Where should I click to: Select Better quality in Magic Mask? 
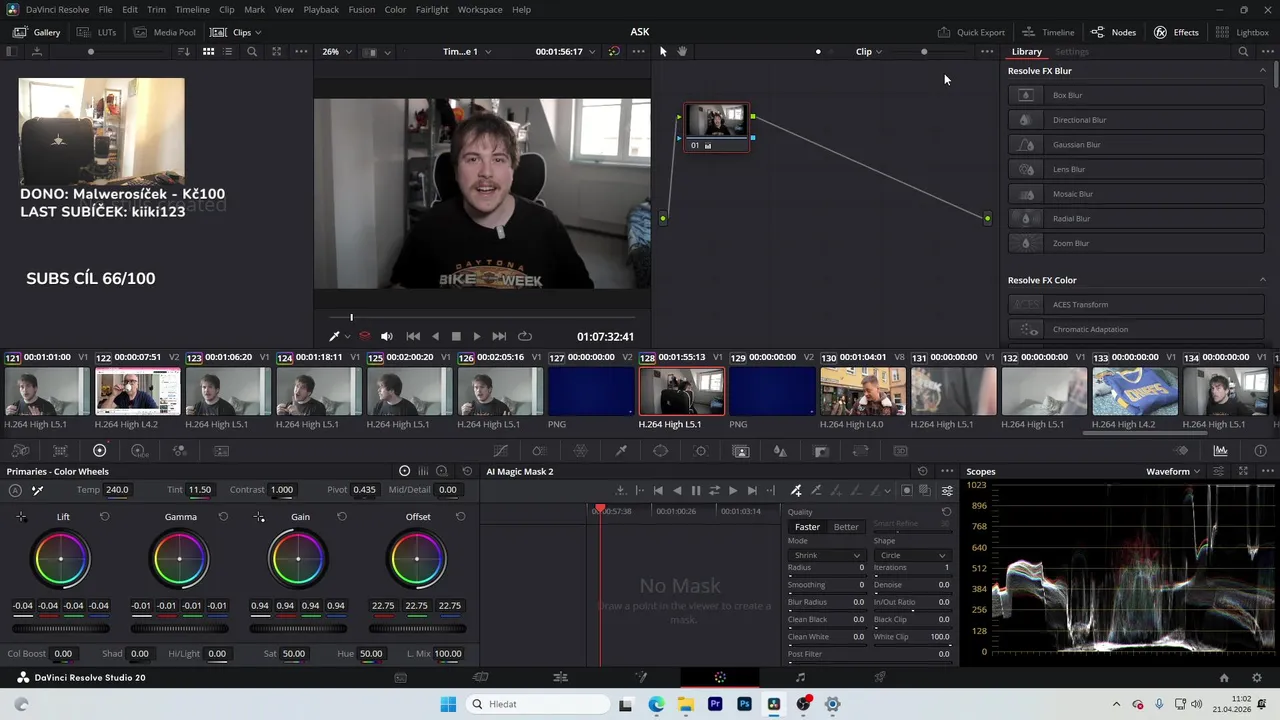(x=846, y=527)
